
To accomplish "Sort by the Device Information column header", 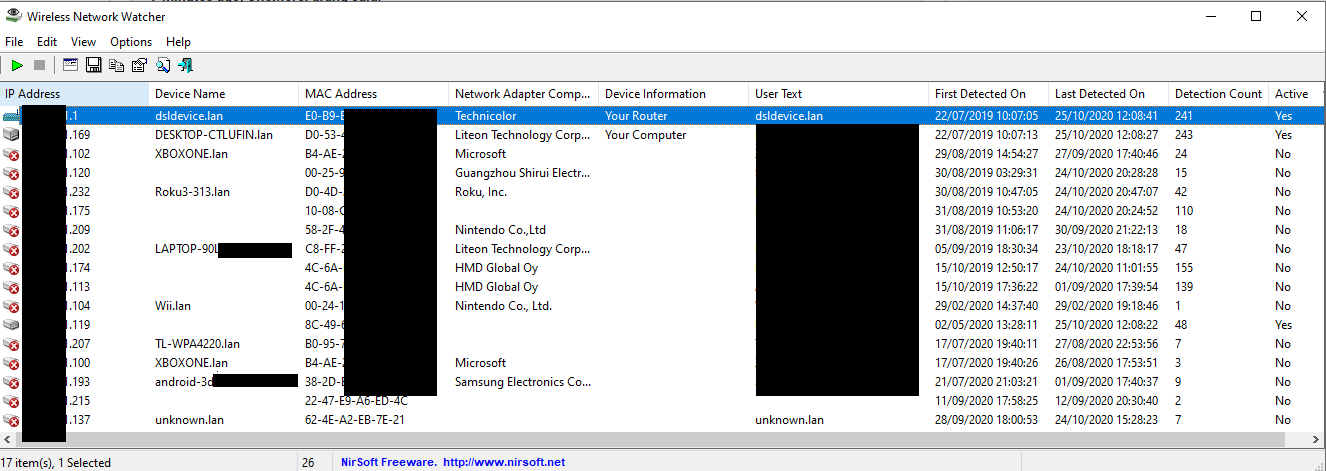I will click(x=674, y=94).
